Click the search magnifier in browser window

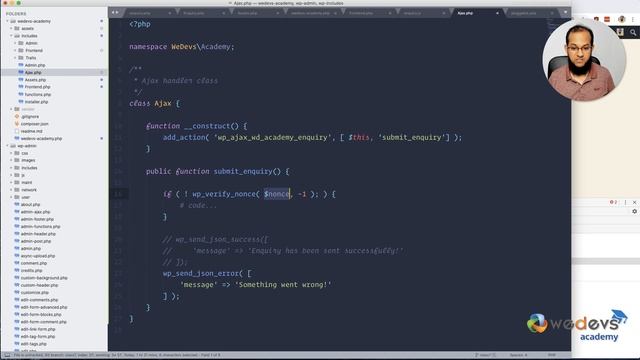point(633,32)
